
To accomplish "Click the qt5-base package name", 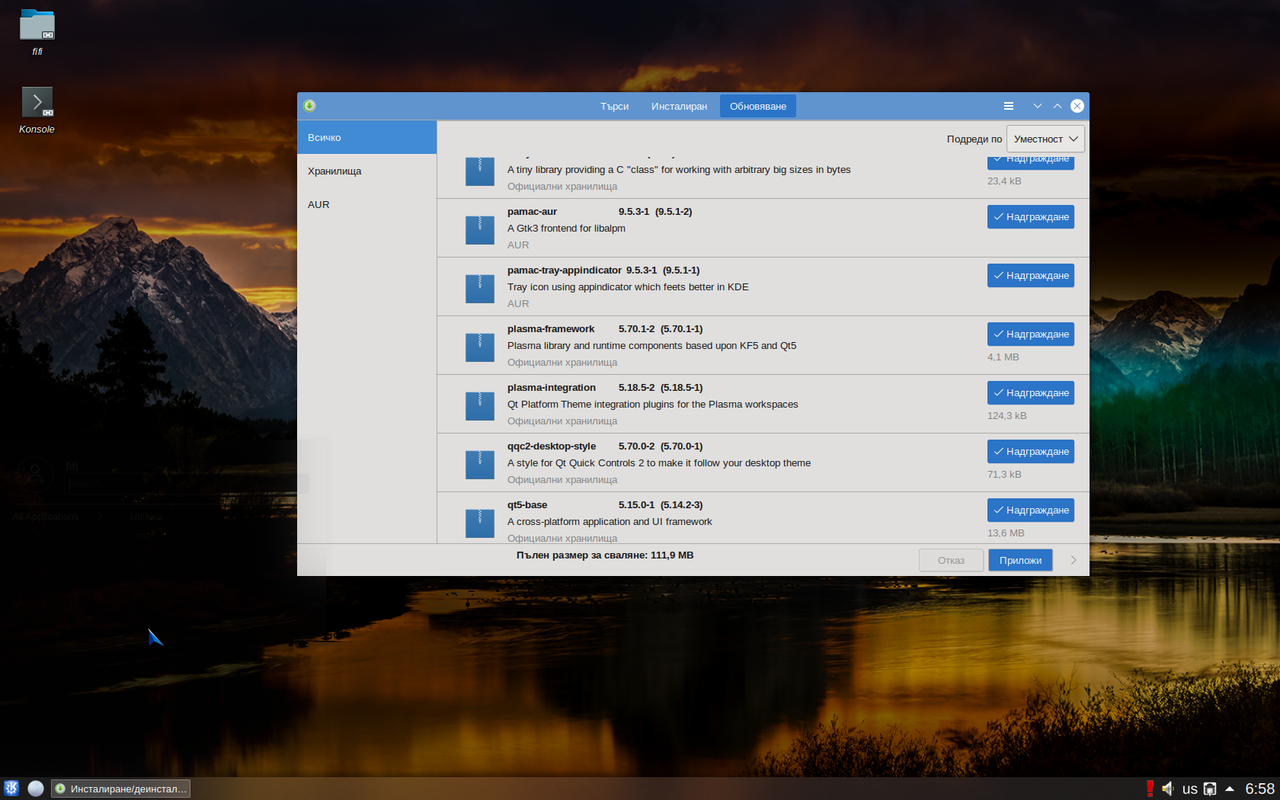I will pos(527,505).
